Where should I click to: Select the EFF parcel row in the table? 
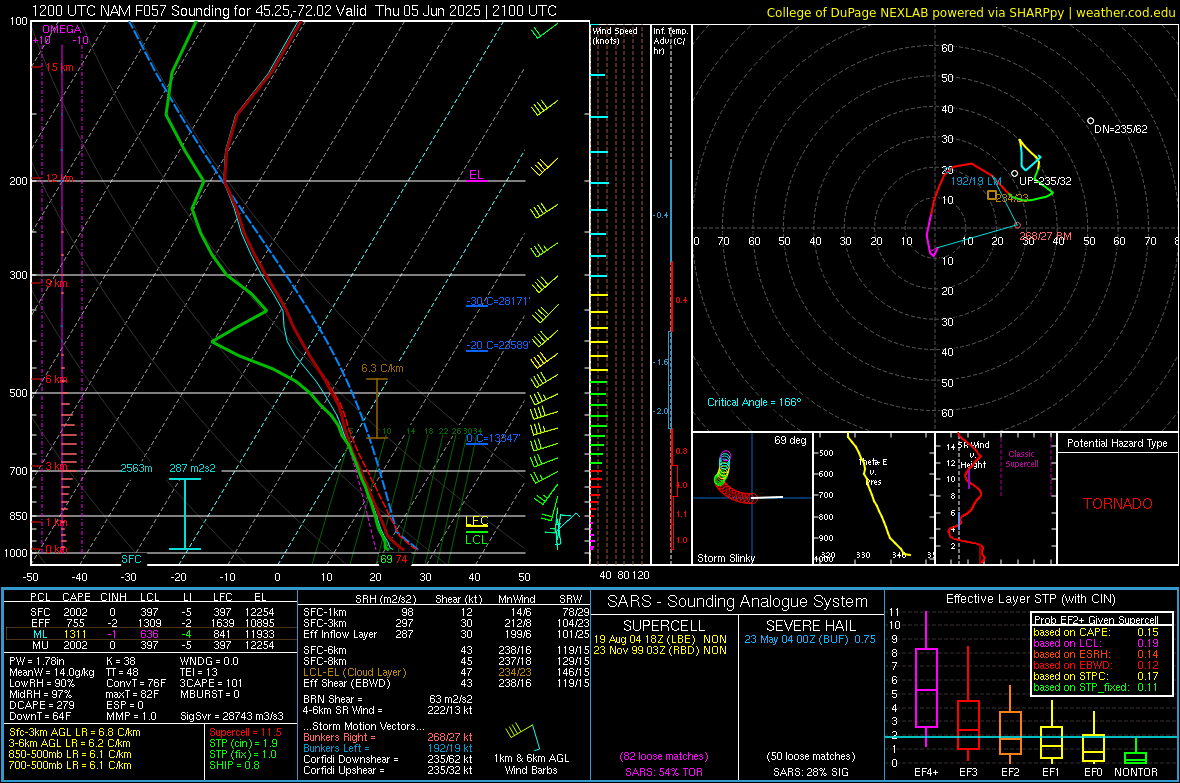pos(151,623)
